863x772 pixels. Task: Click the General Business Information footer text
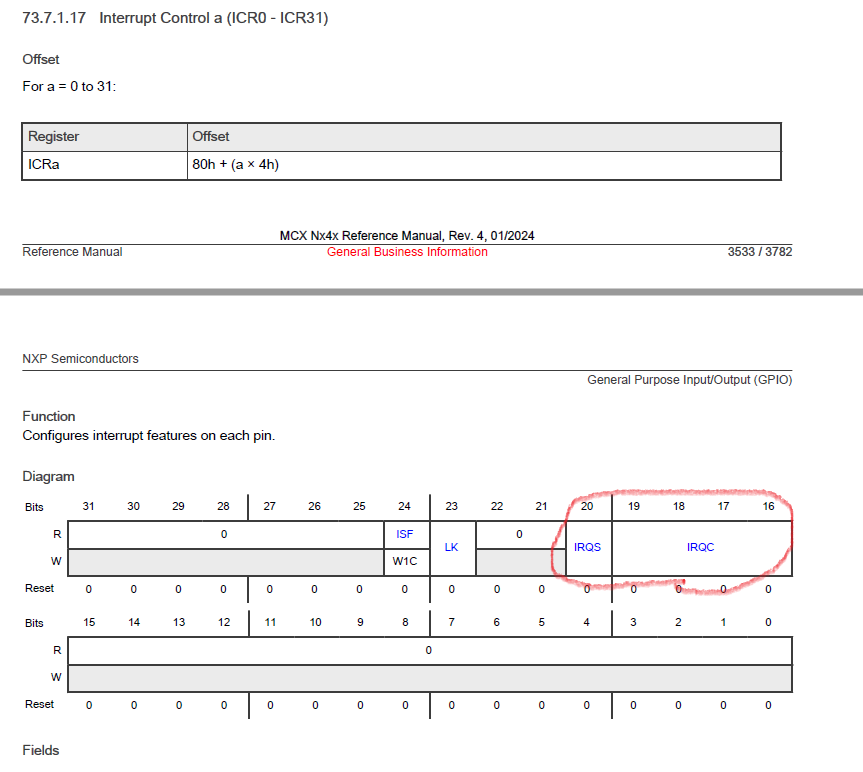(406, 252)
